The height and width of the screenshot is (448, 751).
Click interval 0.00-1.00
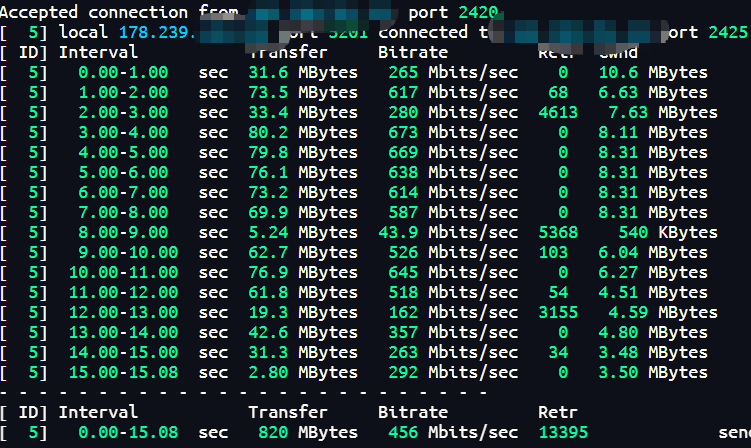123,72
